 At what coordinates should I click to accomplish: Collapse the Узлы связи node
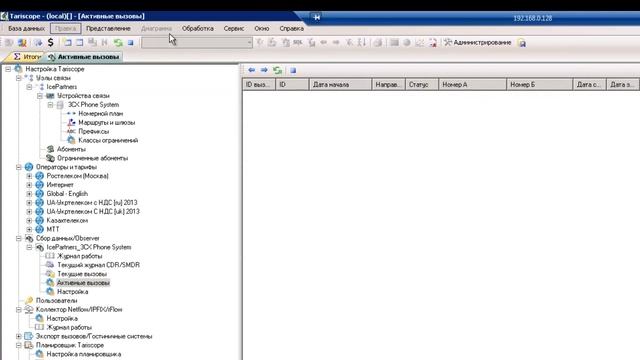(19, 78)
